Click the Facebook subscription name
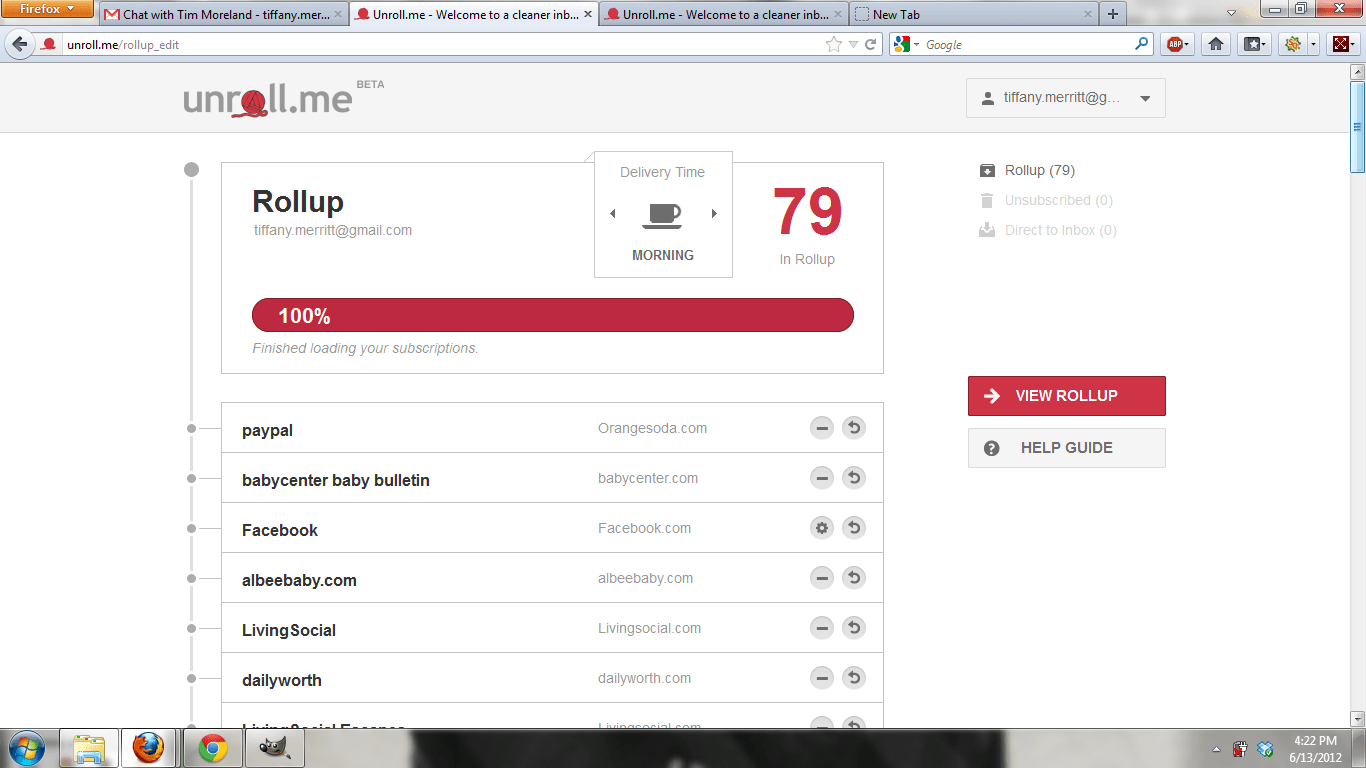Image resolution: width=1366 pixels, height=768 pixels. (280, 530)
